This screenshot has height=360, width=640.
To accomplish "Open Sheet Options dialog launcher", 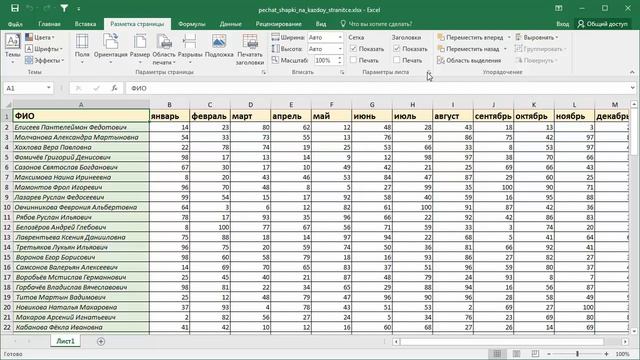I will 429,72.
